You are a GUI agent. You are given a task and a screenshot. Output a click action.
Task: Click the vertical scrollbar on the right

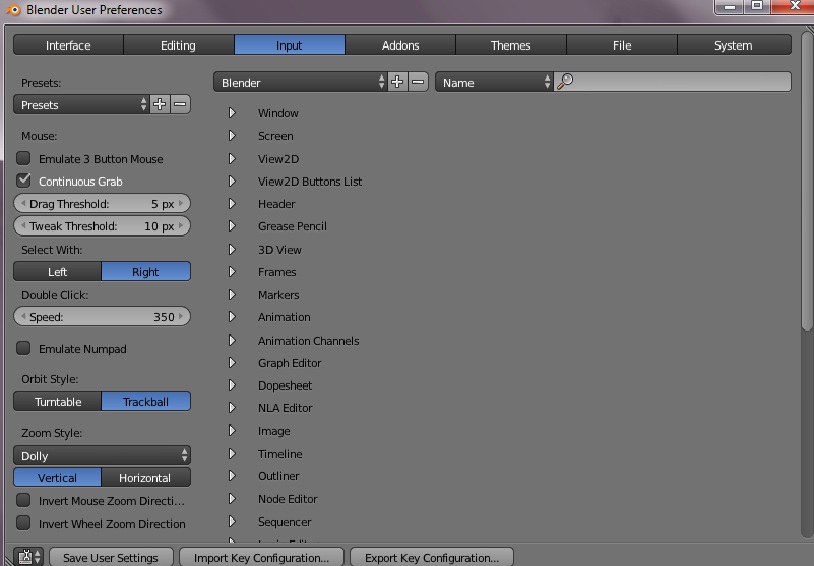[807, 180]
